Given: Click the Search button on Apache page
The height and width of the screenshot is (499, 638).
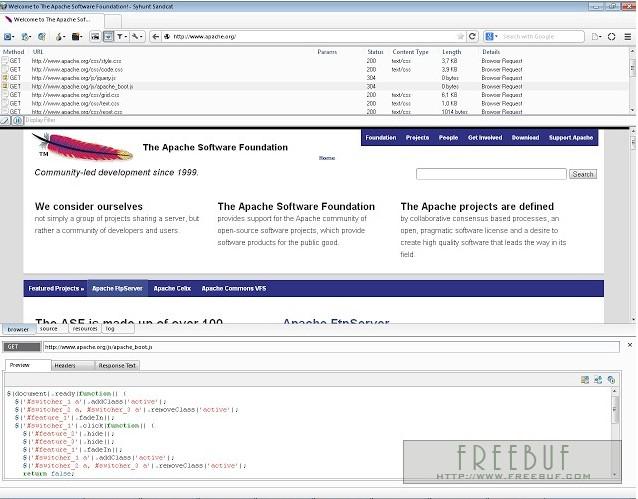Looking at the screenshot, I should pyautogui.click(x=583, y=174).
